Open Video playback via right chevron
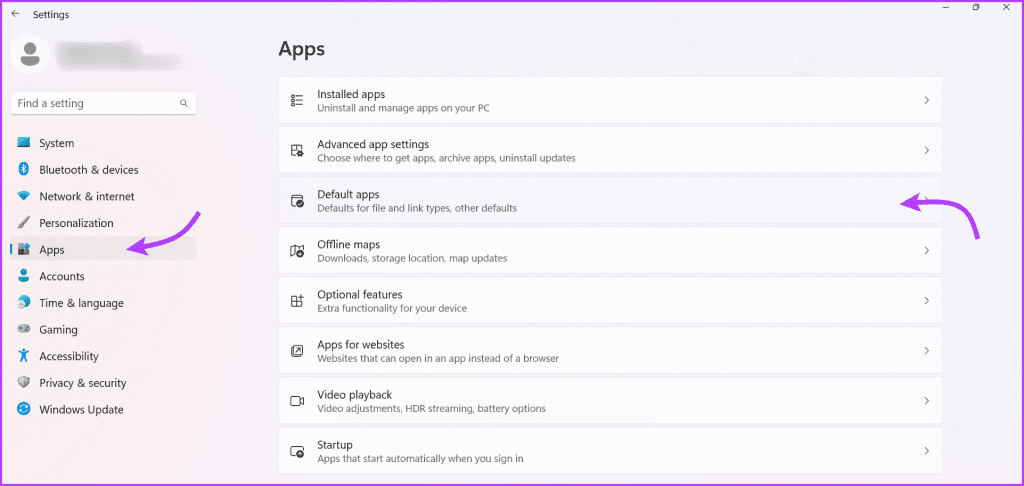The image size is (1024, 486). [927, 401]
